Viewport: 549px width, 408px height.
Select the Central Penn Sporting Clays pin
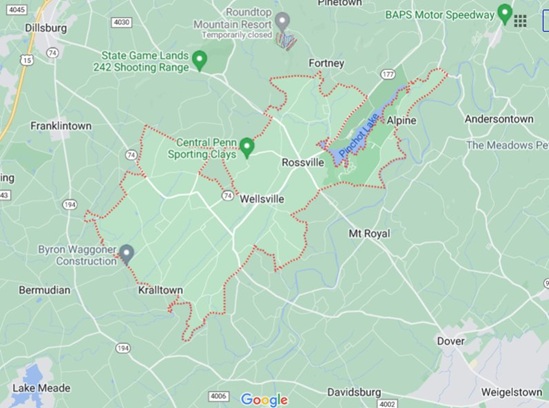247,148
